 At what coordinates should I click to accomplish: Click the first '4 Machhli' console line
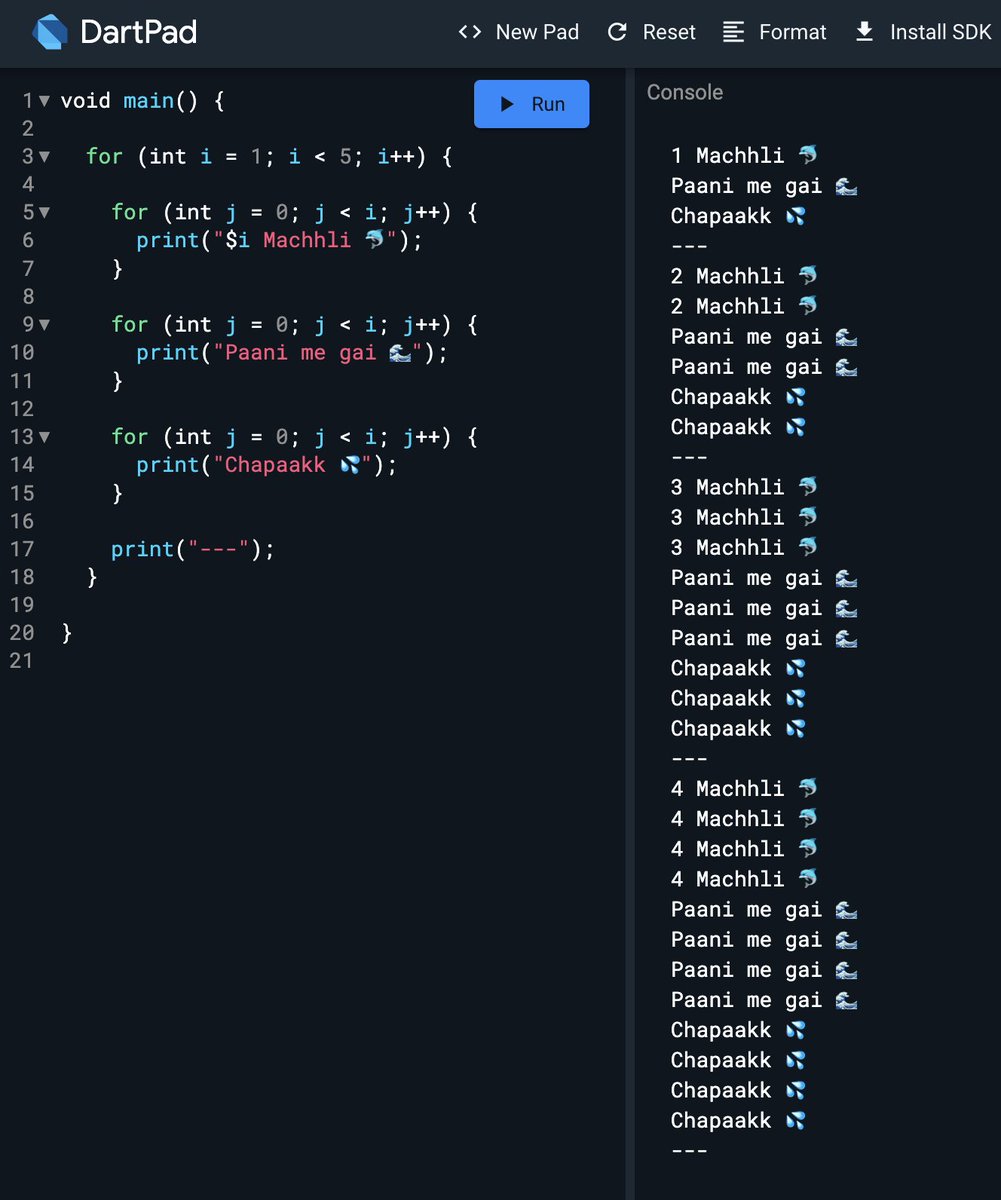tap(744, 789)
